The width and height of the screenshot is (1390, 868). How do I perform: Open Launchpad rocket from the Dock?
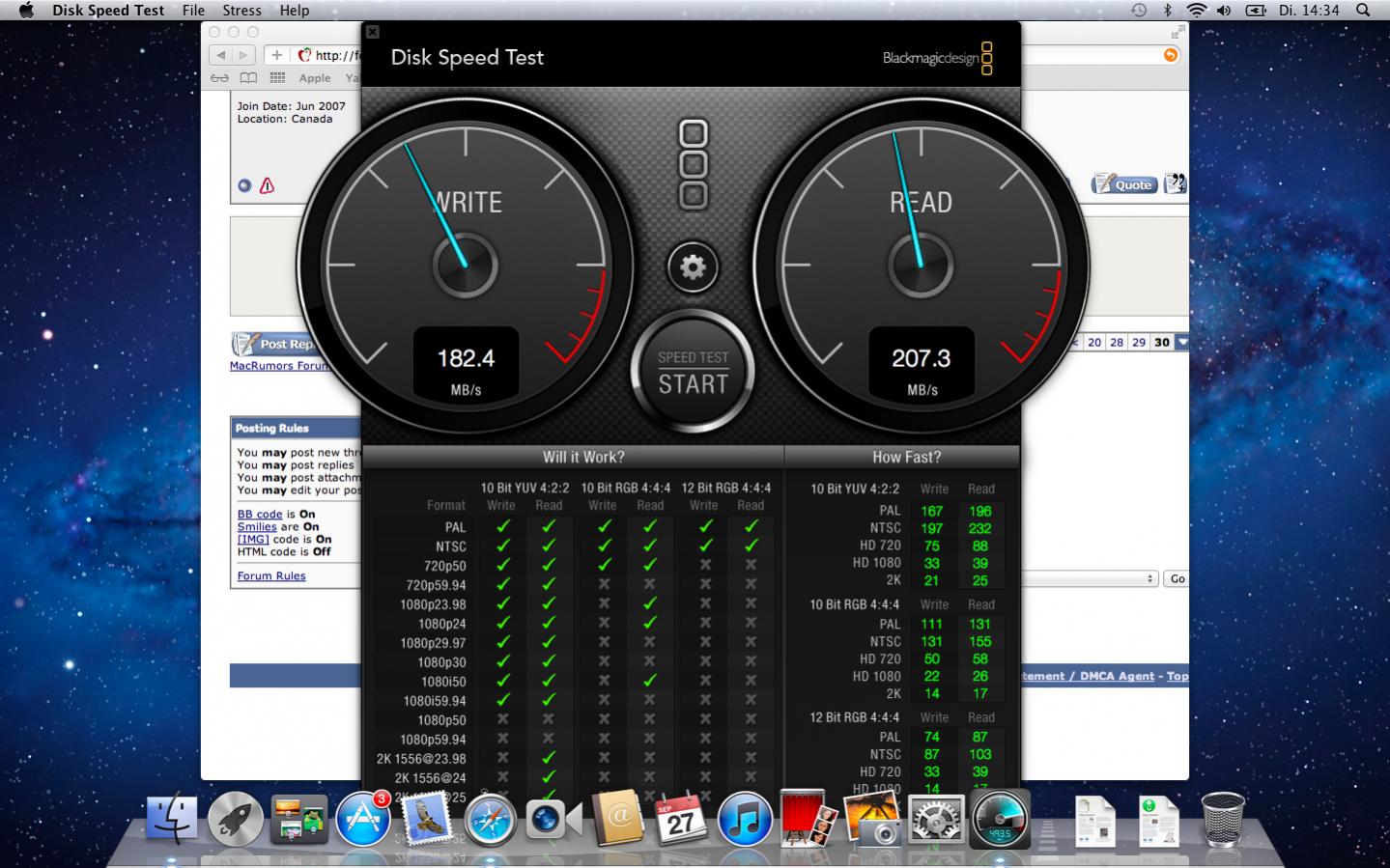pos(236,820)
